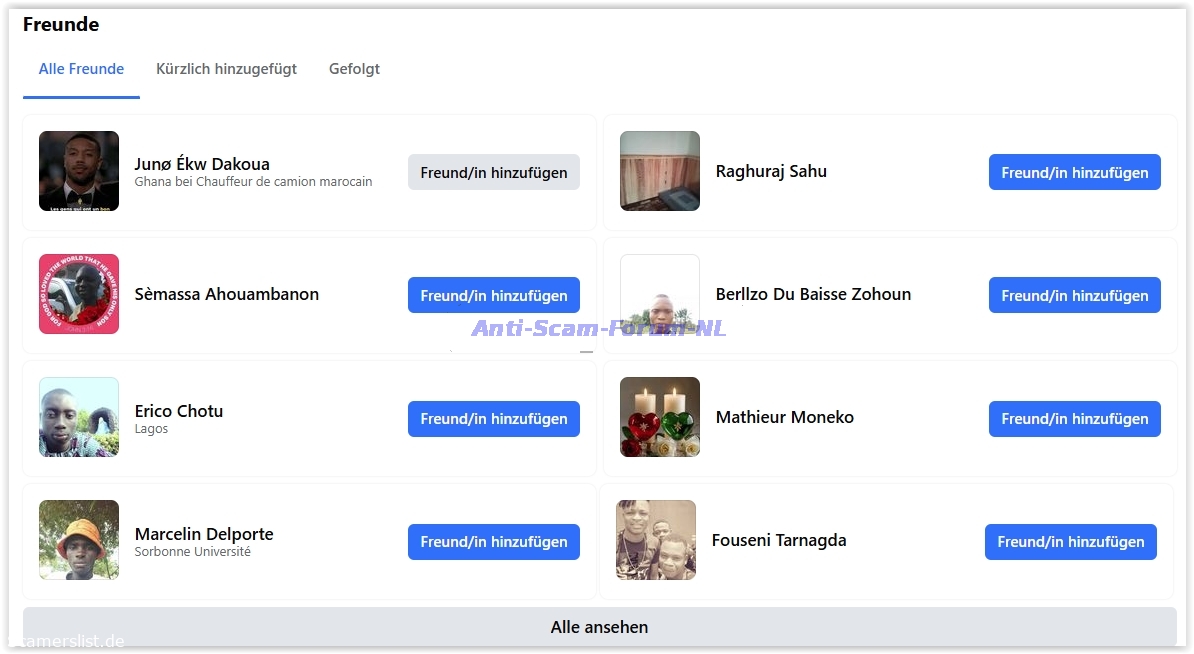Open Junø Ékw Dakoua's profile picture

coord(79,171)
